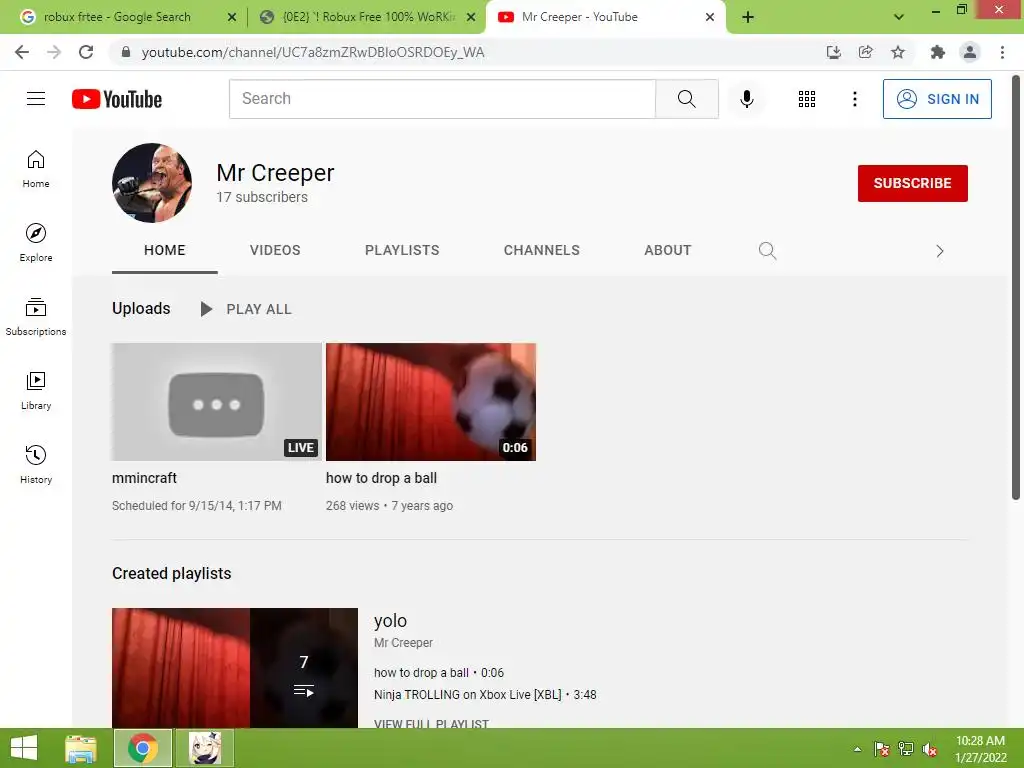Open the anime character taskbar app
Image resolution: width=1024 pixels, height=768 pixels.
coord(205,748)
